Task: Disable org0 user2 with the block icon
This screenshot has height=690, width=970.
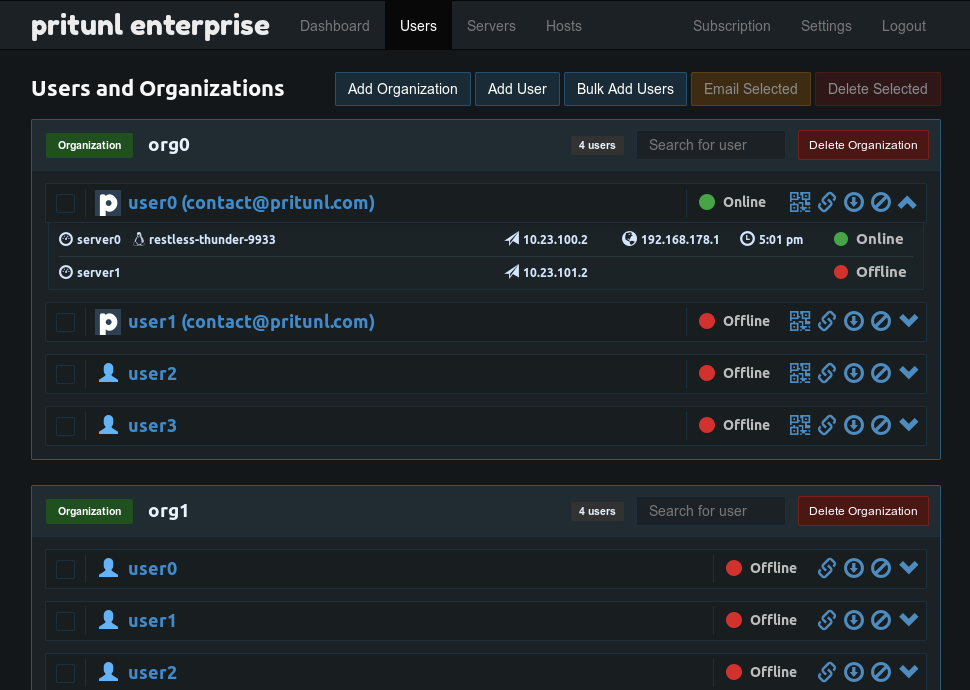Action: (881, 373)
